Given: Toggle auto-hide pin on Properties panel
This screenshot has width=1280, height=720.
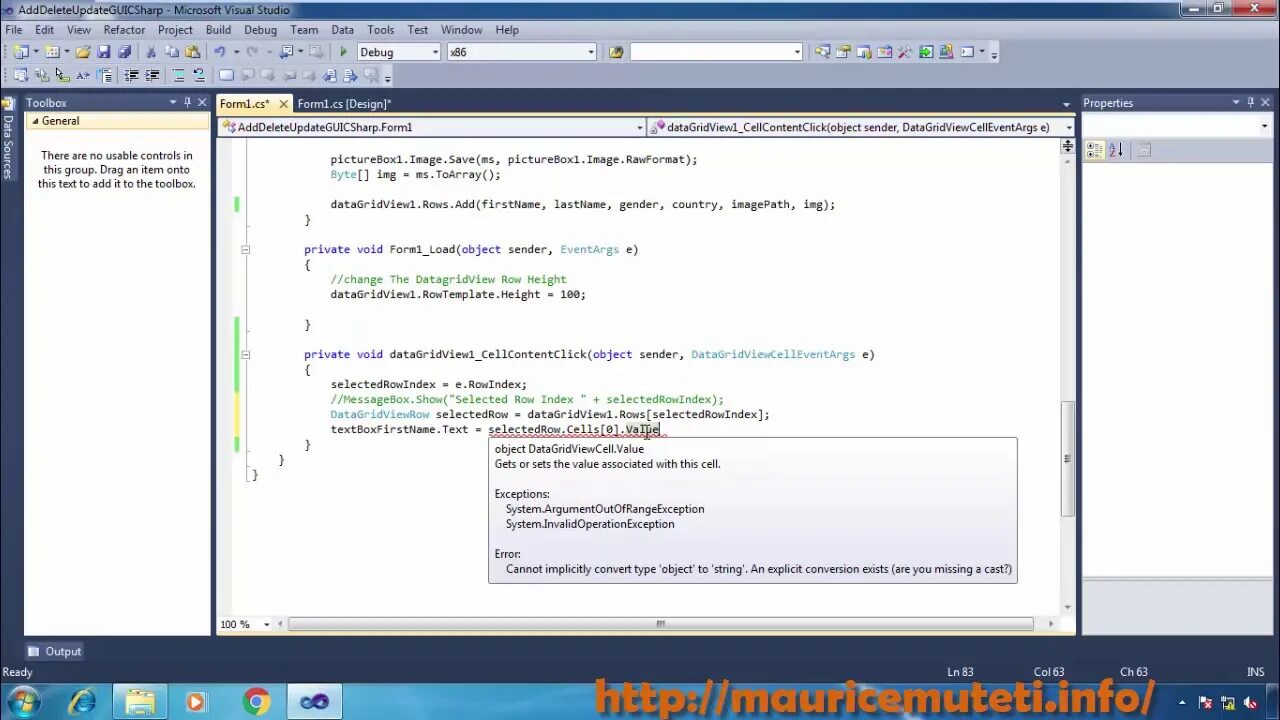Looking at the screenshot, I should pyautogui.click(x=1250, y=102).
